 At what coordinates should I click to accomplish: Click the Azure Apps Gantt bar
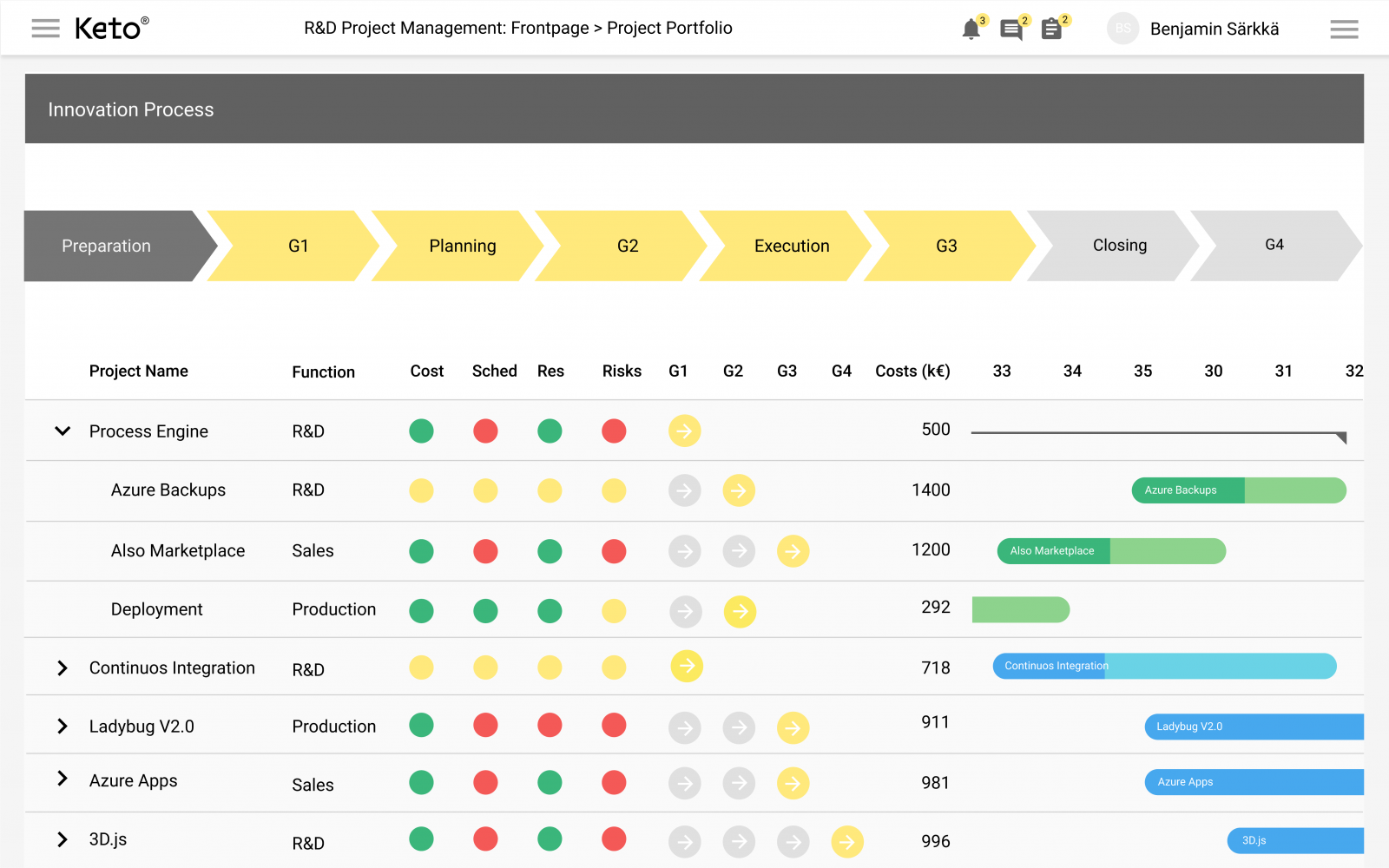tap(1254, 782)
